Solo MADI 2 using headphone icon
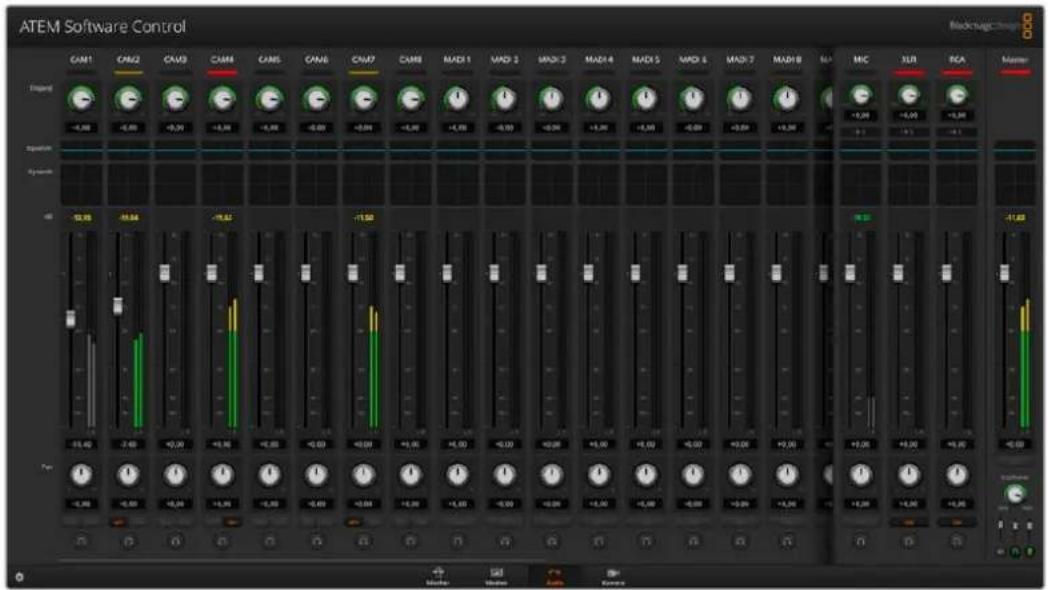Screen dimensions: 1048x590 click(505, 541)
